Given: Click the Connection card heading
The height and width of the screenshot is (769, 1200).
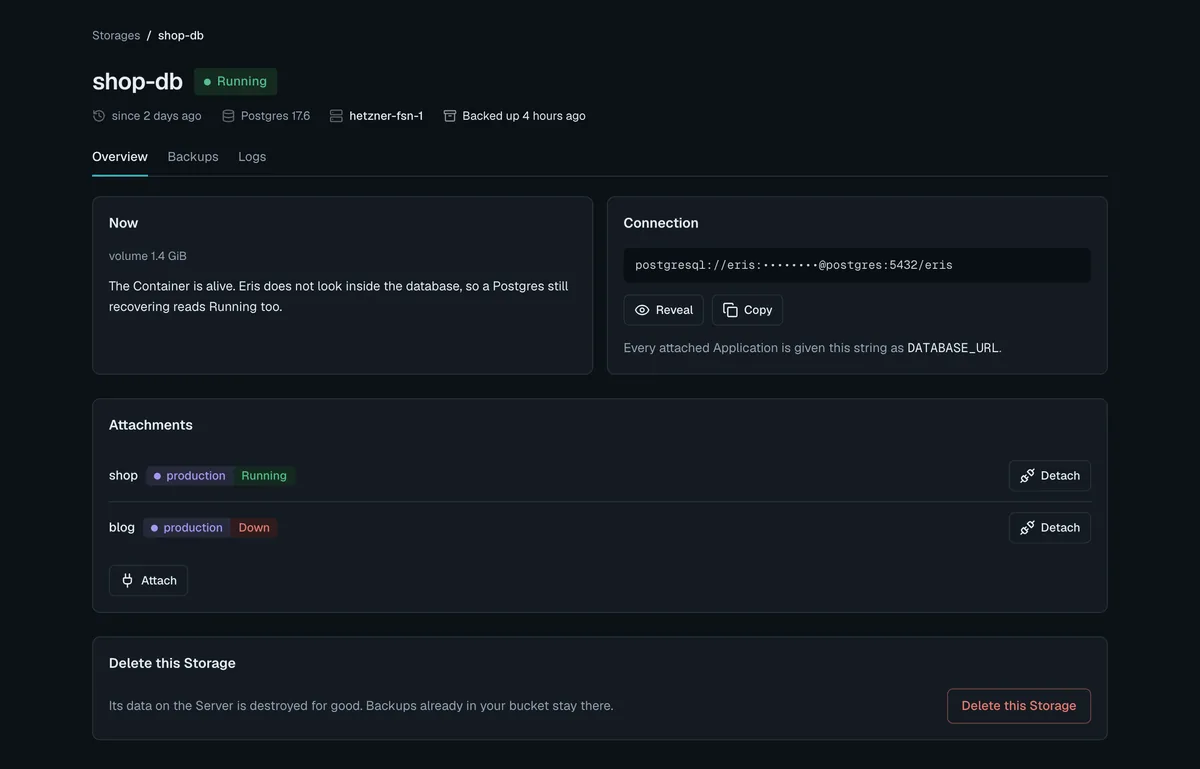Looking at the screenshot, I should coord(661,223).
